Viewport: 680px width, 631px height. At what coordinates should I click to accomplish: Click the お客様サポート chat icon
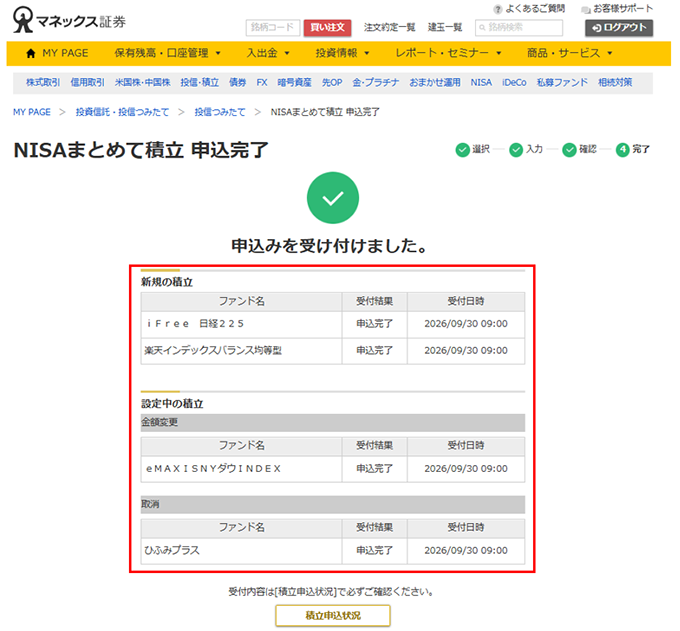[x=586, y=9]
